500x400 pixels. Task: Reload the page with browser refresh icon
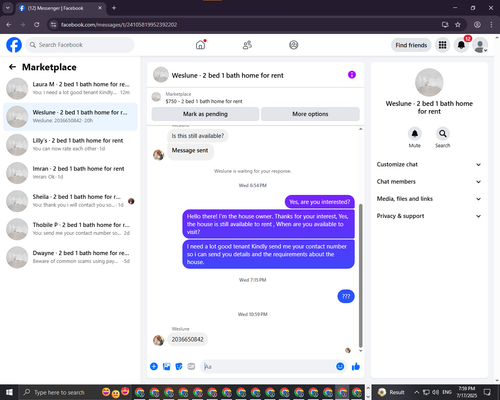(x=37, y=25)
